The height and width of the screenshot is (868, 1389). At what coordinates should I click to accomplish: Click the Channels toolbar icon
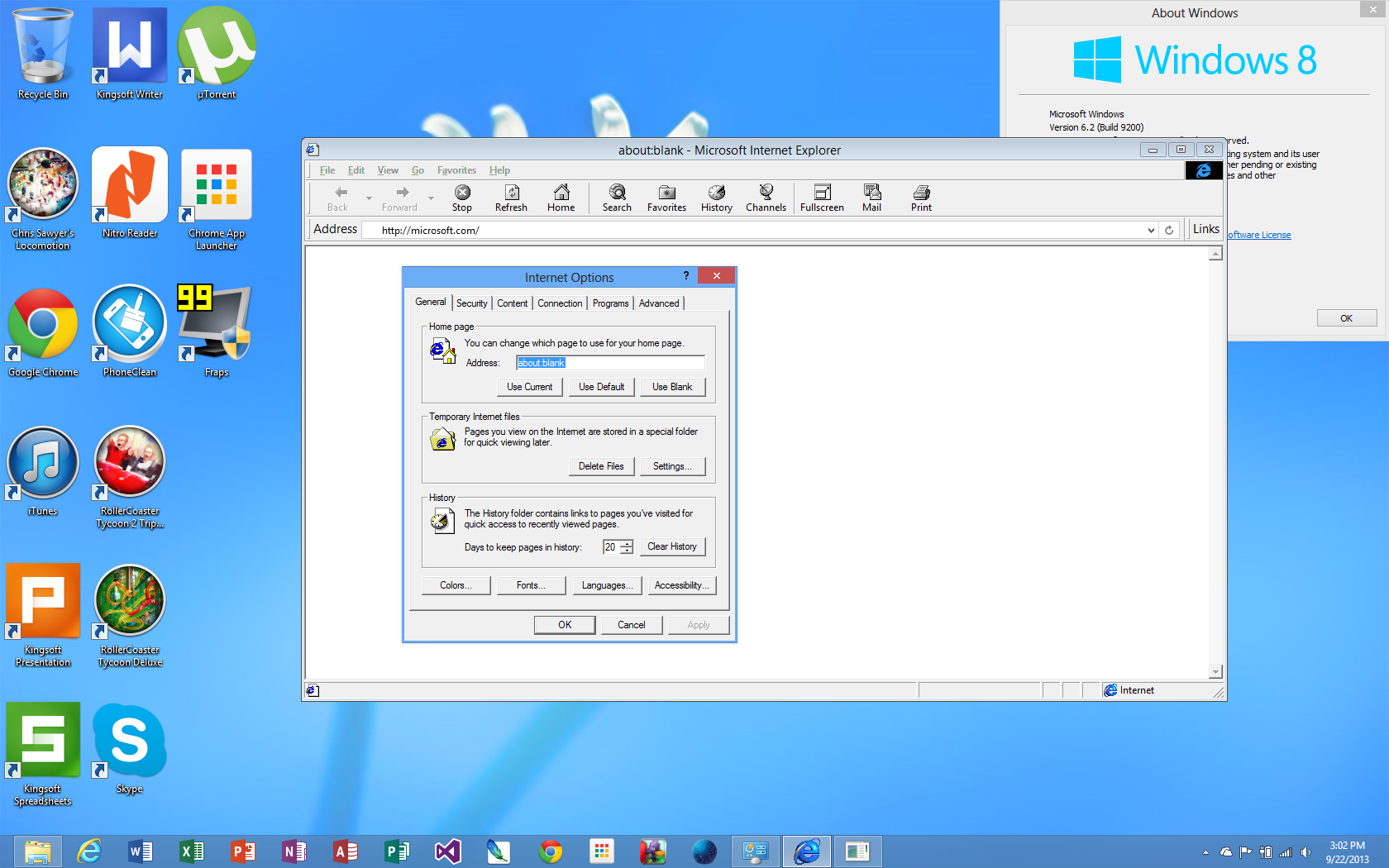pyautogui.click(x=766, y=198)
